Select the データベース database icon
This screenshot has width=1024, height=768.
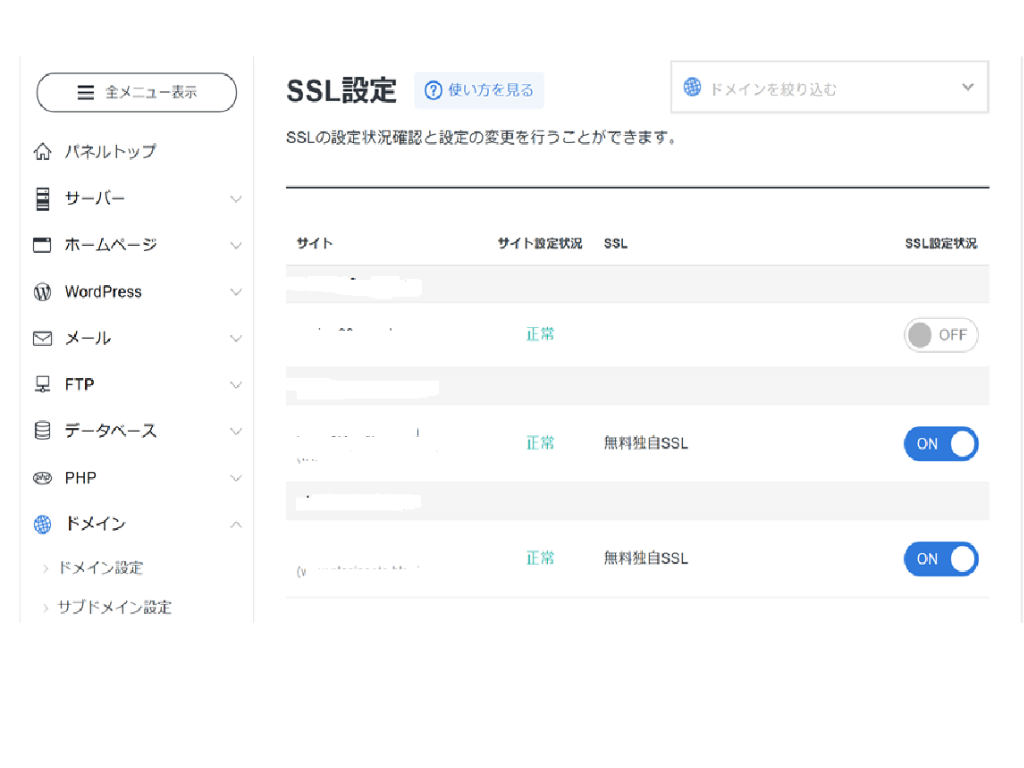click(42, 431)
